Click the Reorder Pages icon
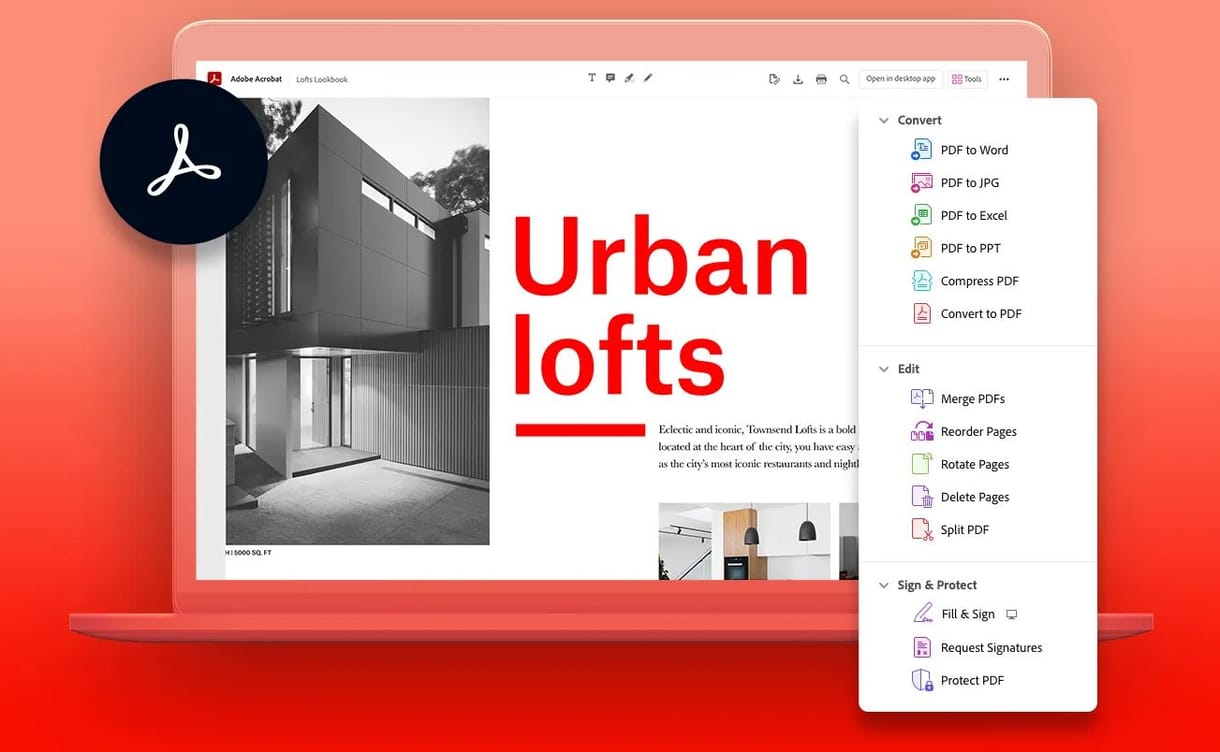Image resolution: width=1220 pixels, height=752 pixels. pyautogui.click(x=921, y=432)
